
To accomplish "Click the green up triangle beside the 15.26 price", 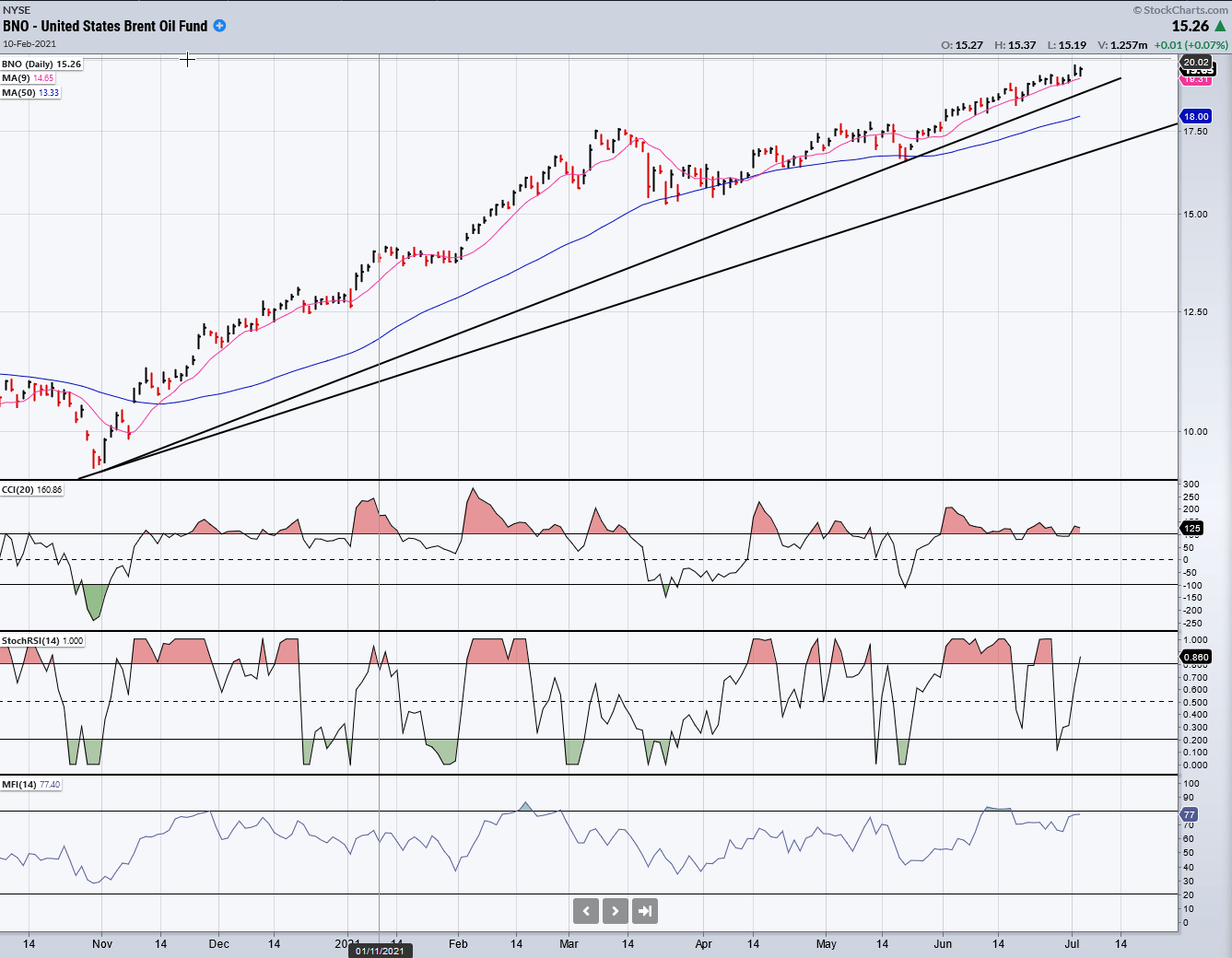I will coord(1220,26).
